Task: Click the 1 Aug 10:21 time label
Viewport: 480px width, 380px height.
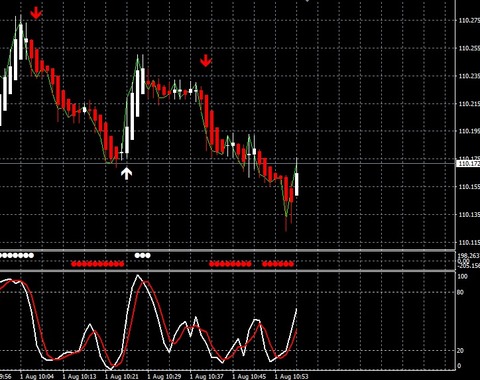Action: [122, 376]
